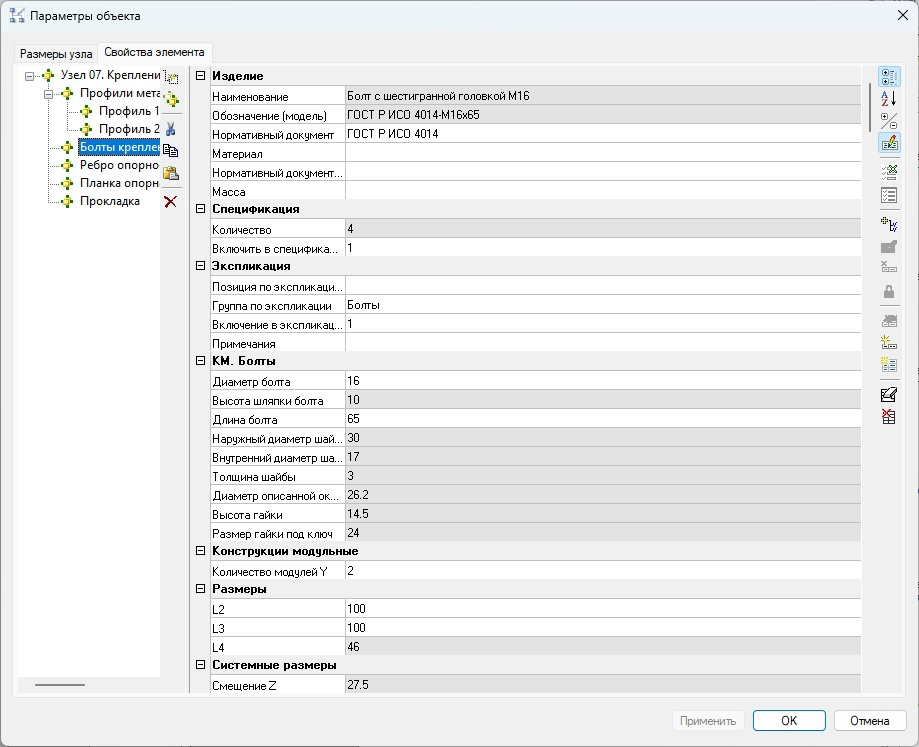Collapse the КМ. Болты property group

[x=200, y=360]
